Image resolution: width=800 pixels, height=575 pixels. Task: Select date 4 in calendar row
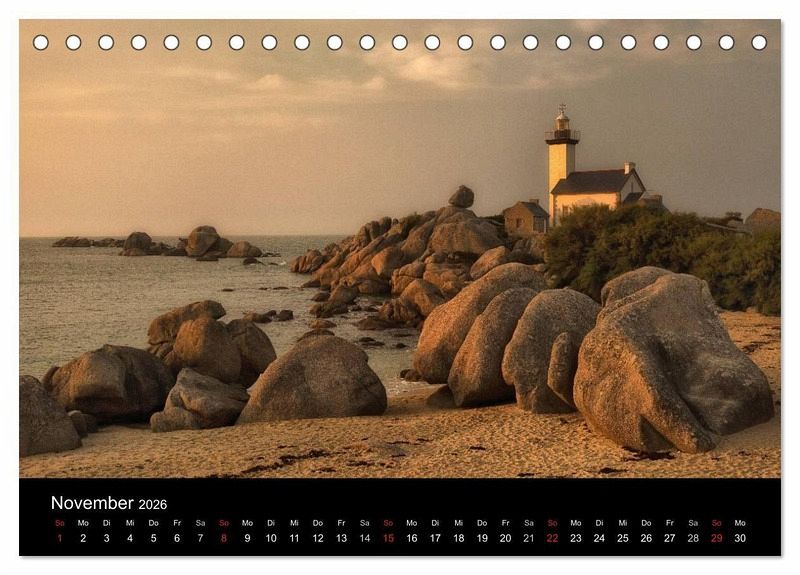click(130, 538)
